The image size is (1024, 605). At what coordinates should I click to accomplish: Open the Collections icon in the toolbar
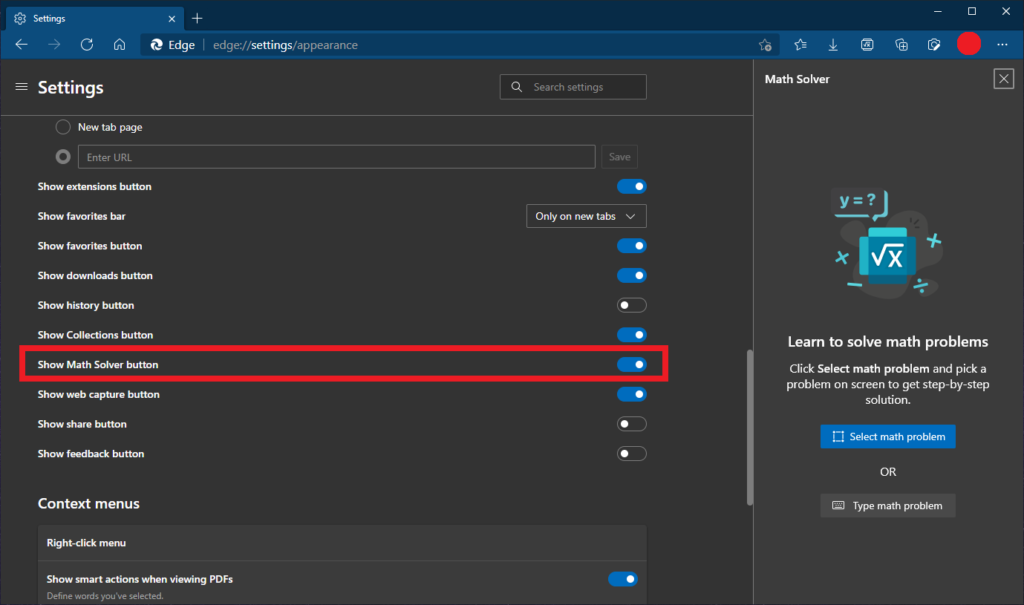(901, 44)
